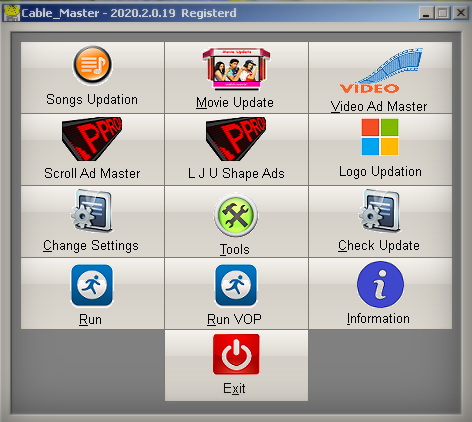
Task: Open Change Settings gear icon
Action: (91, 210)
